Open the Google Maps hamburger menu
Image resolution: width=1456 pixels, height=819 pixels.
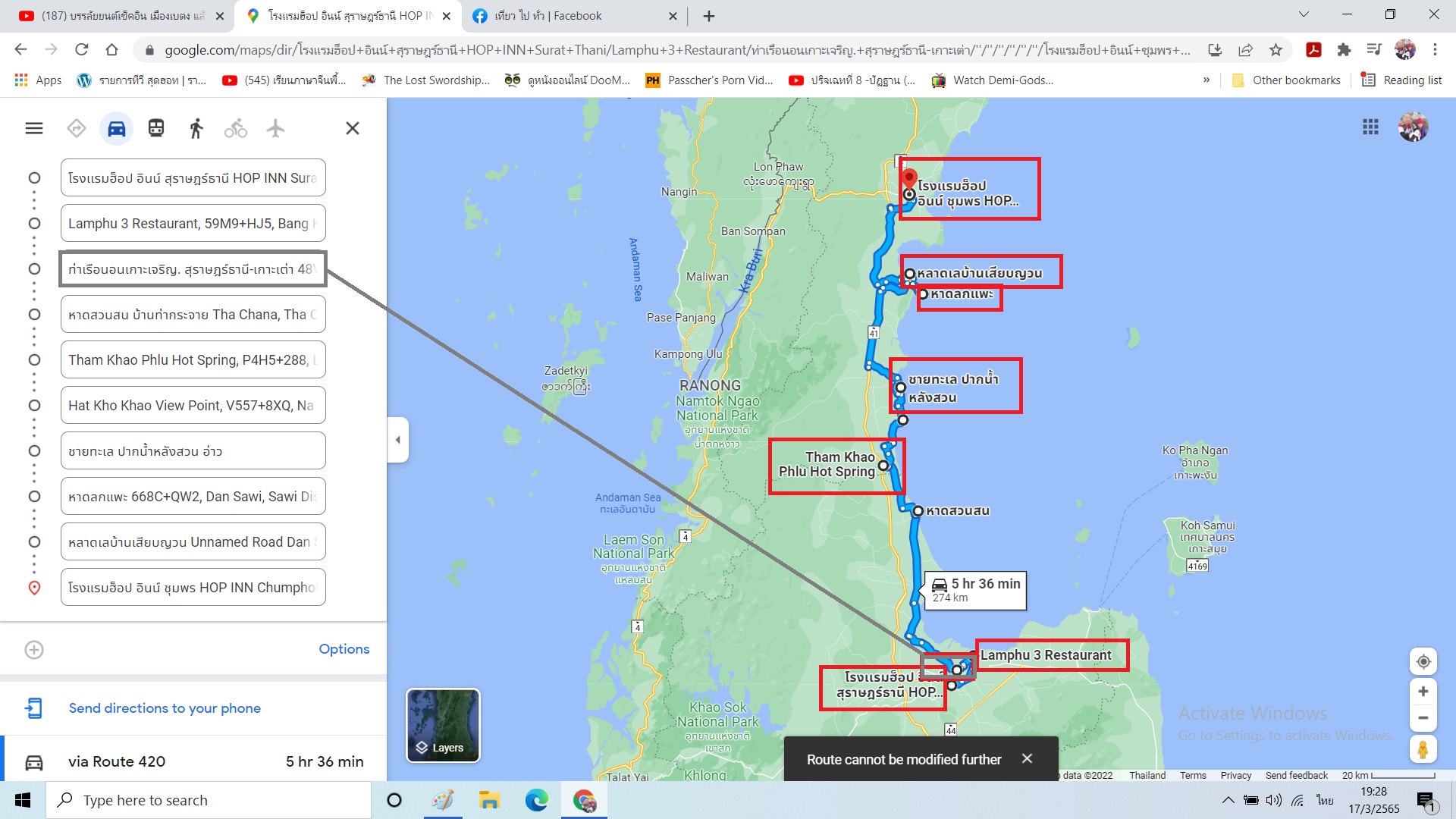point(34,128)
